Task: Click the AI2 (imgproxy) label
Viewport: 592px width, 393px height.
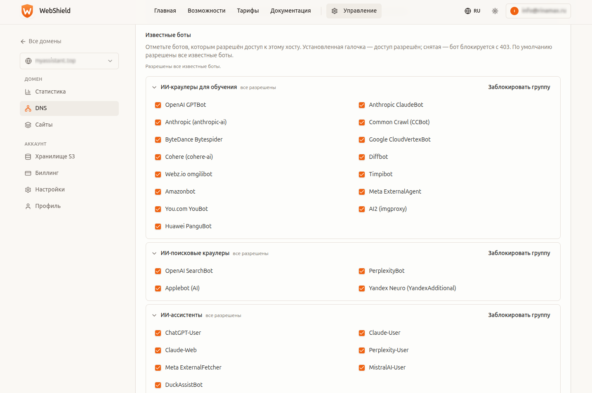Action: tap(388, 209)
